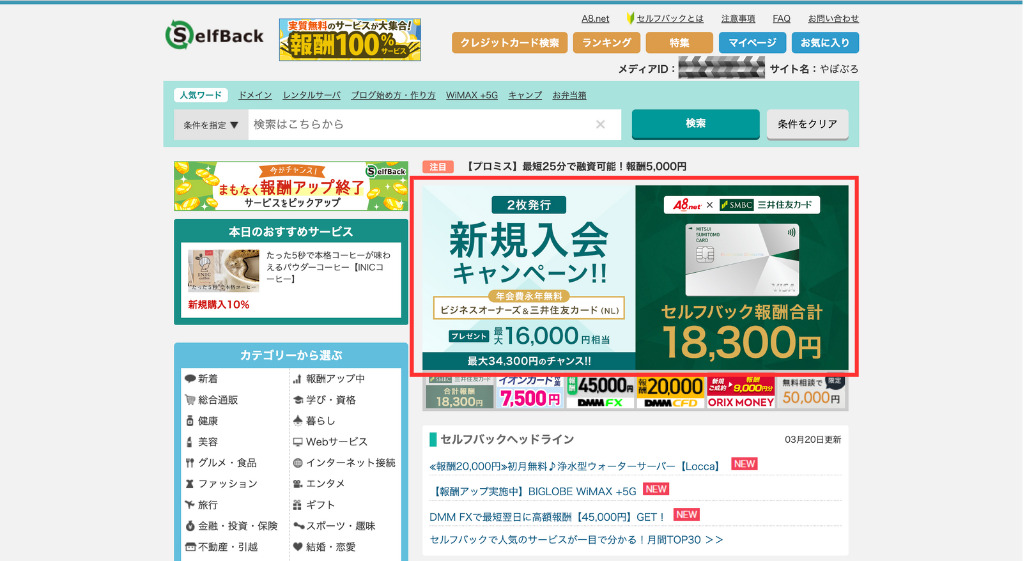Open Locca ウォーターサーバー headline
This screenshot has width=1024, height=561.
pos(575,466)
